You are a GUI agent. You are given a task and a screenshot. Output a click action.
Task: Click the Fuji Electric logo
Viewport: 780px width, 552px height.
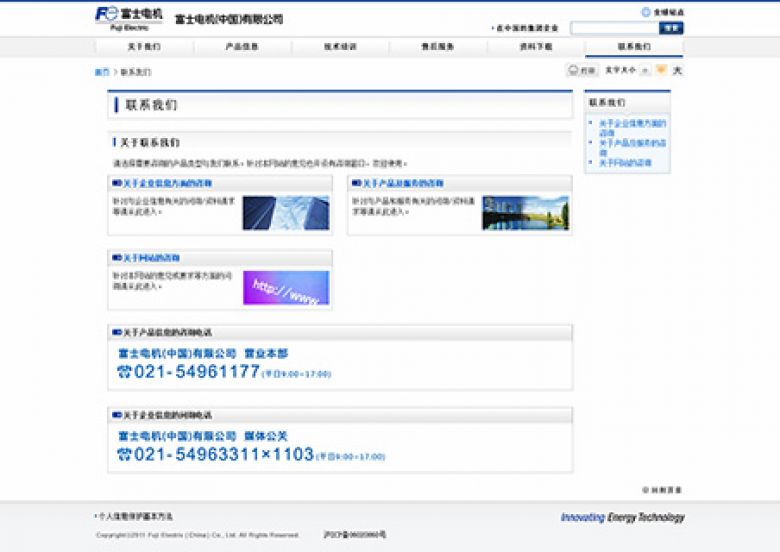(x=128, y=19)
